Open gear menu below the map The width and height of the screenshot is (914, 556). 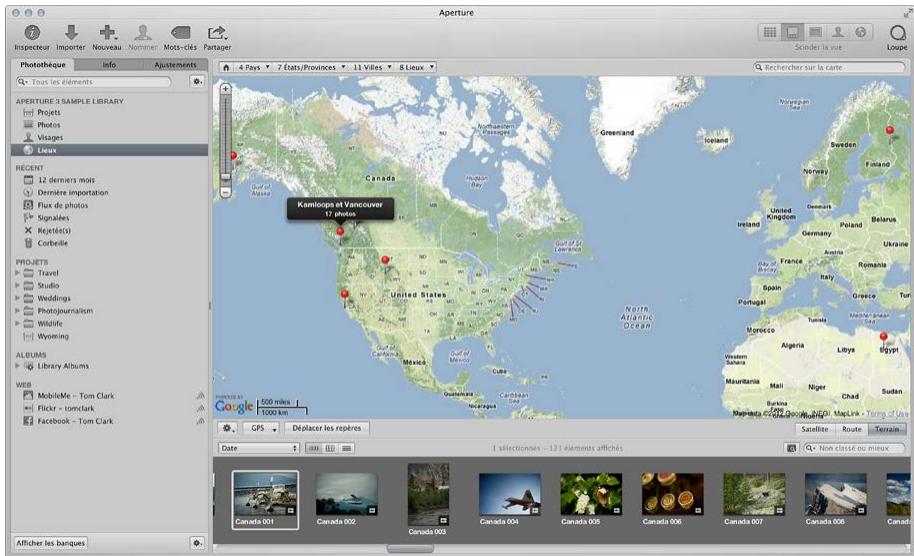click(x=228, y=428)
